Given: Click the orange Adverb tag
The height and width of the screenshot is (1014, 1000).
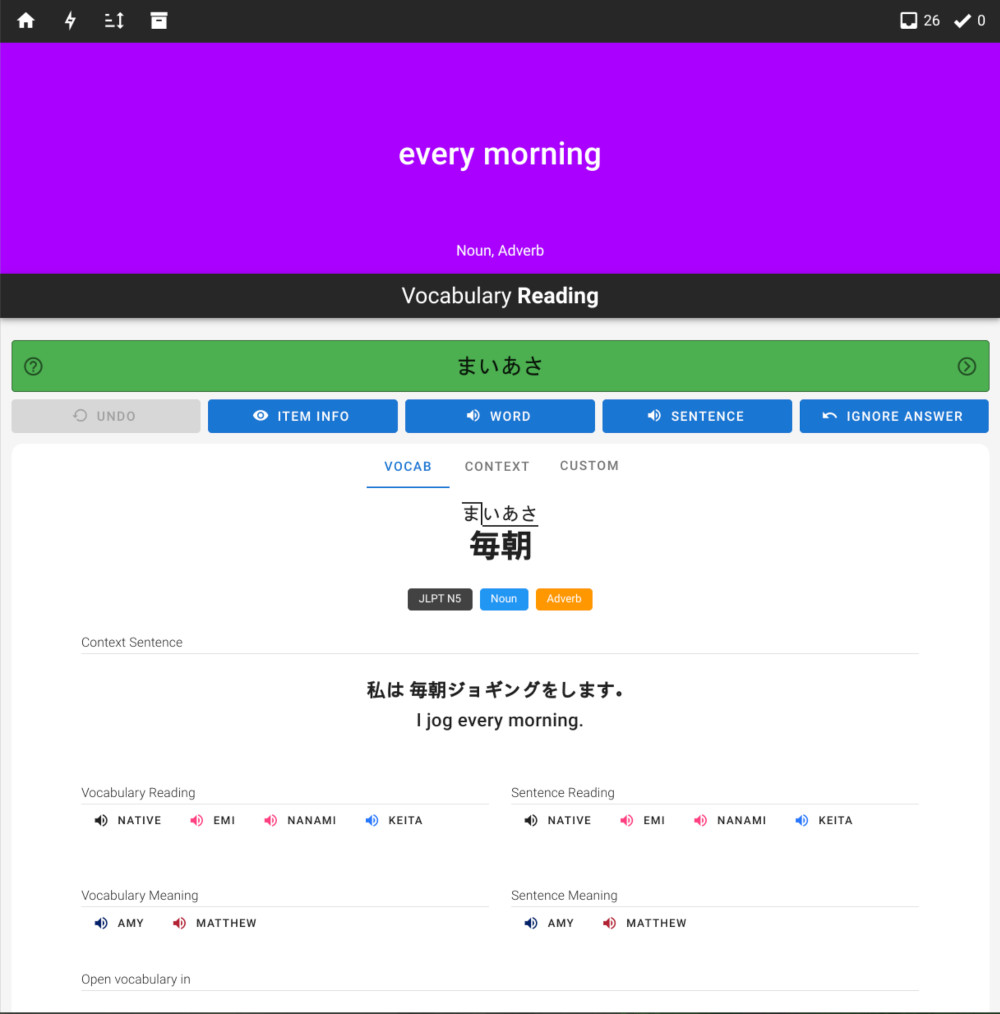Looking at the screenshot, I should [x=564, y=599].
